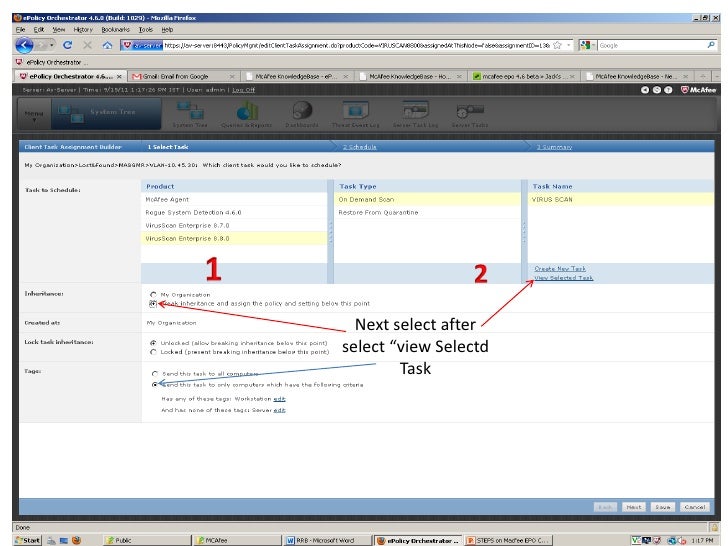
Task: Select Rogue System Detection 4.6.0 product
Action: 234,212
